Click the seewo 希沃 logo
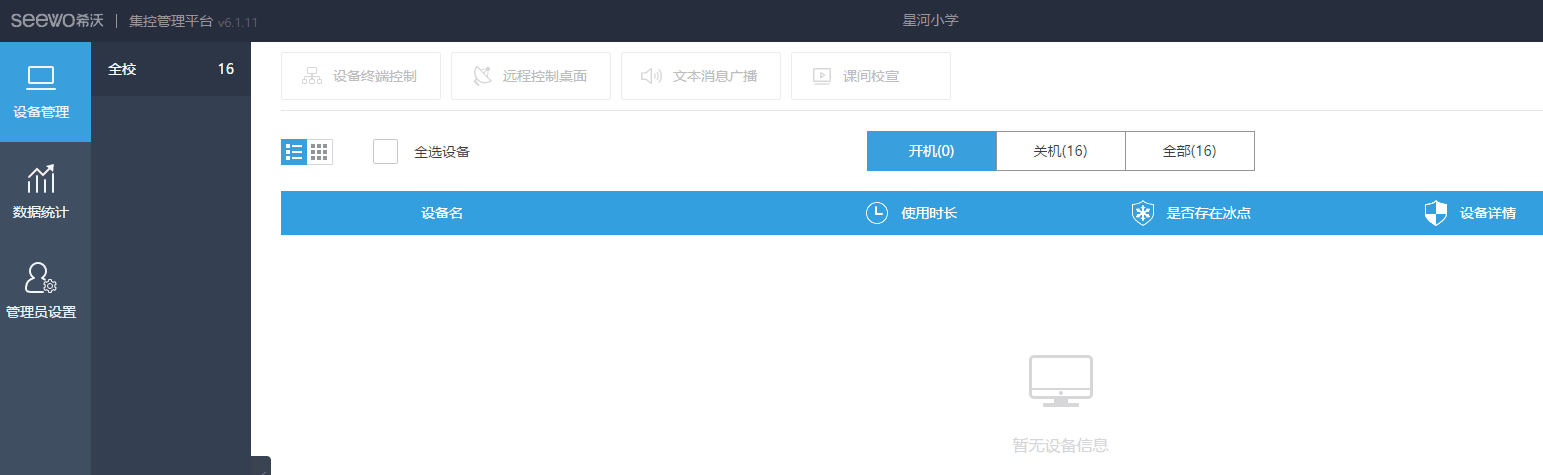 pos(57,20)
